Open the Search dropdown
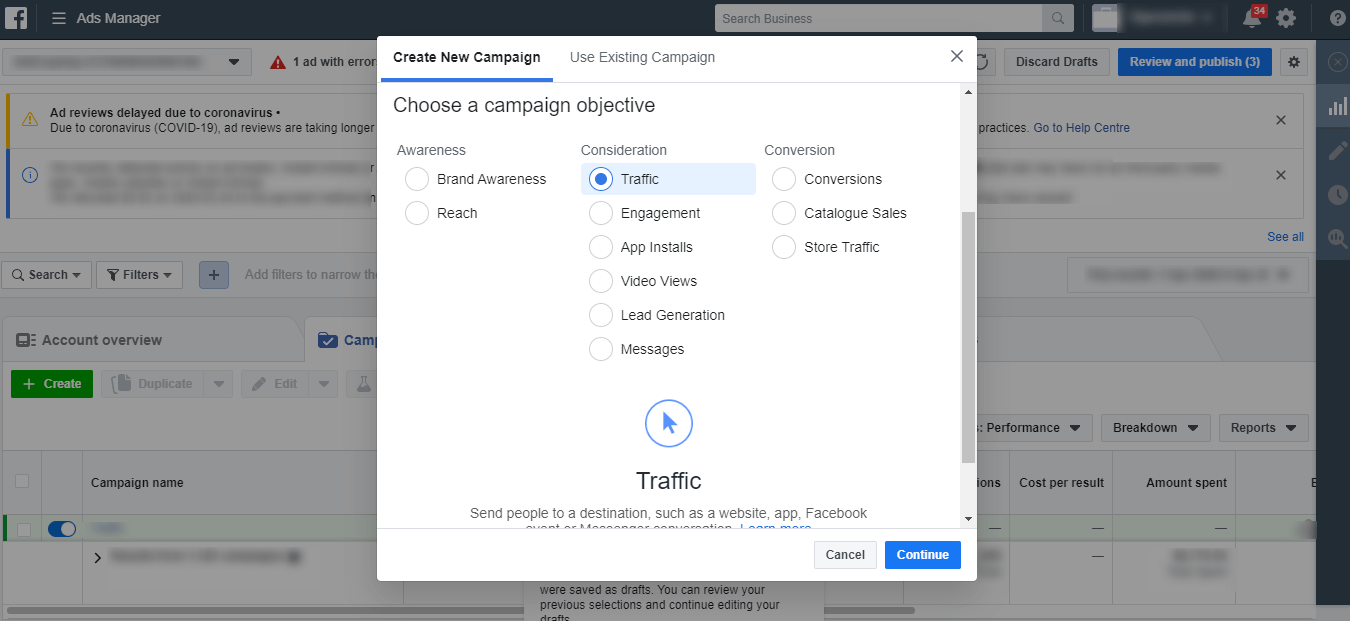Screen dimensions: 1350x621 pos(47,275)
